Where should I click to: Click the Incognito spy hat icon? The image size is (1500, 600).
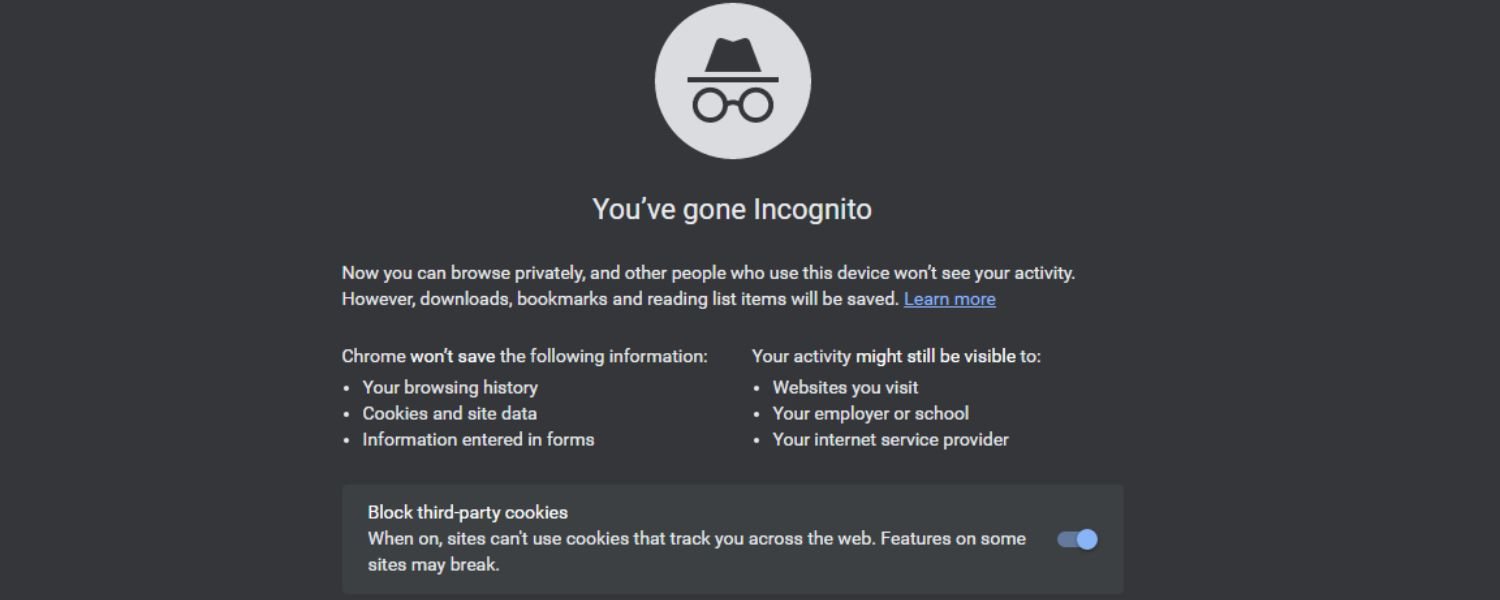pos(733,80)
